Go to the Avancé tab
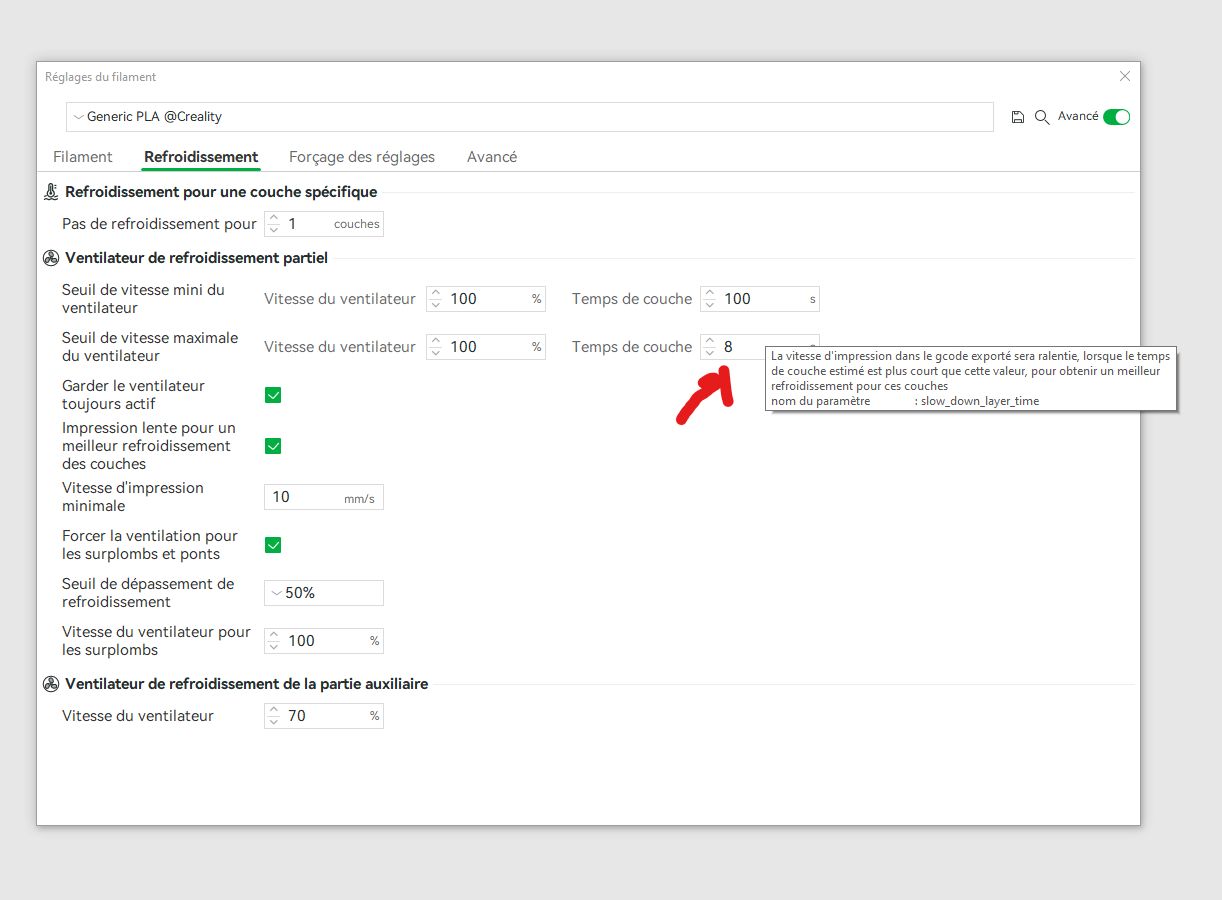This screenshot has width=1222, height=900. click(492, 157)
